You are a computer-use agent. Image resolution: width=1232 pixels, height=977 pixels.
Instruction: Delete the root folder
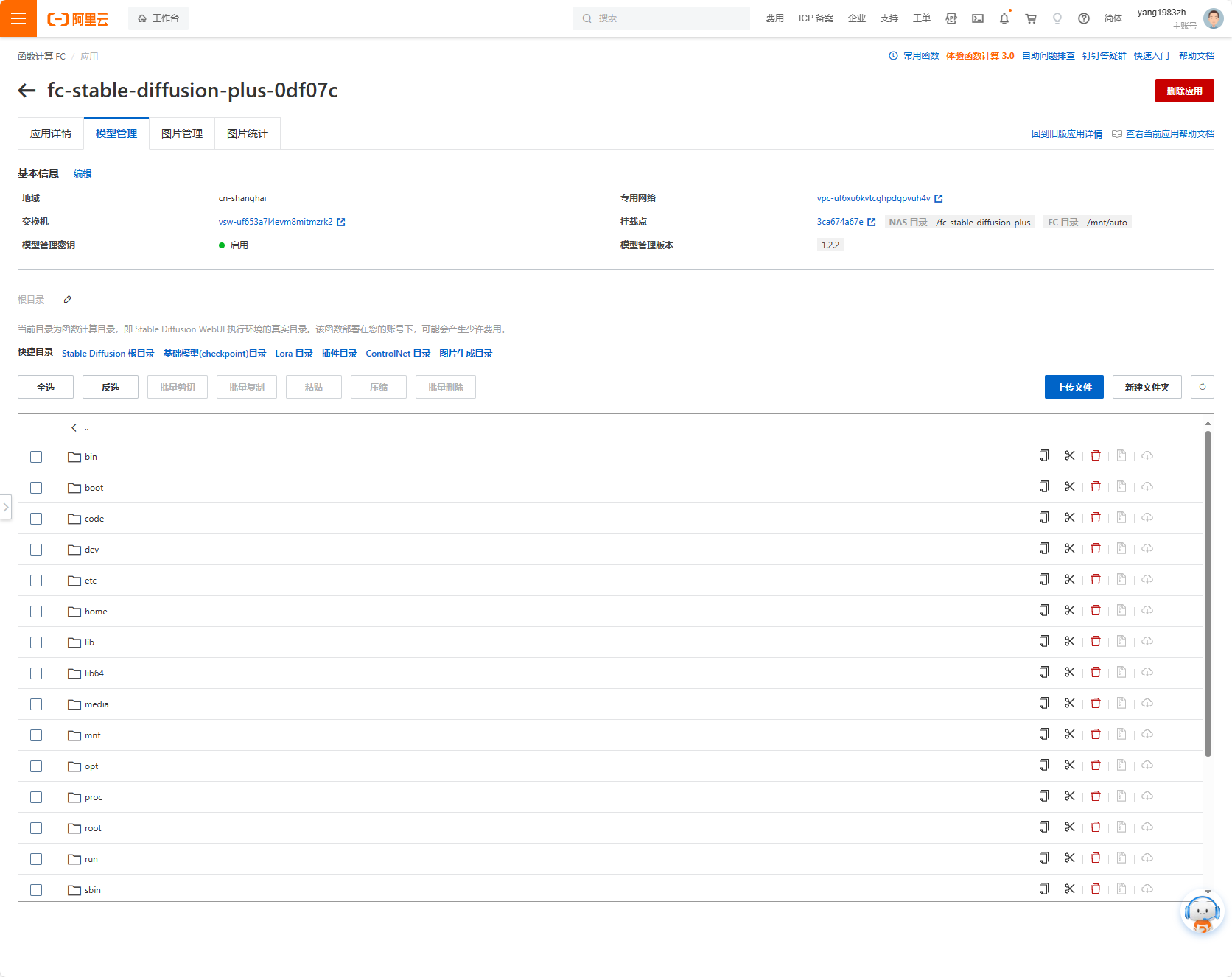click(x=1096, y=827)
